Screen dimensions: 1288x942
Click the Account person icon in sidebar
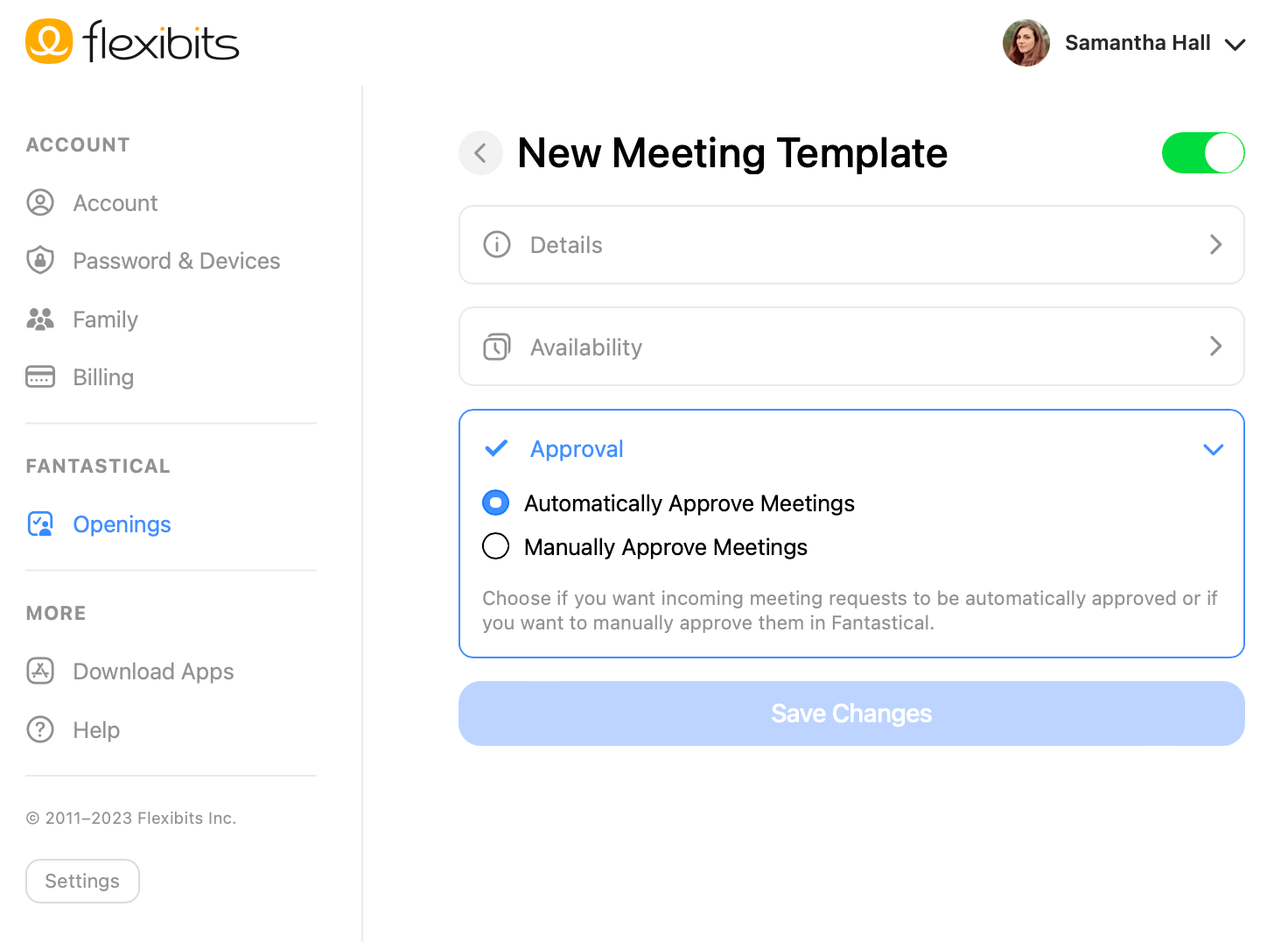tap(40, 202)
